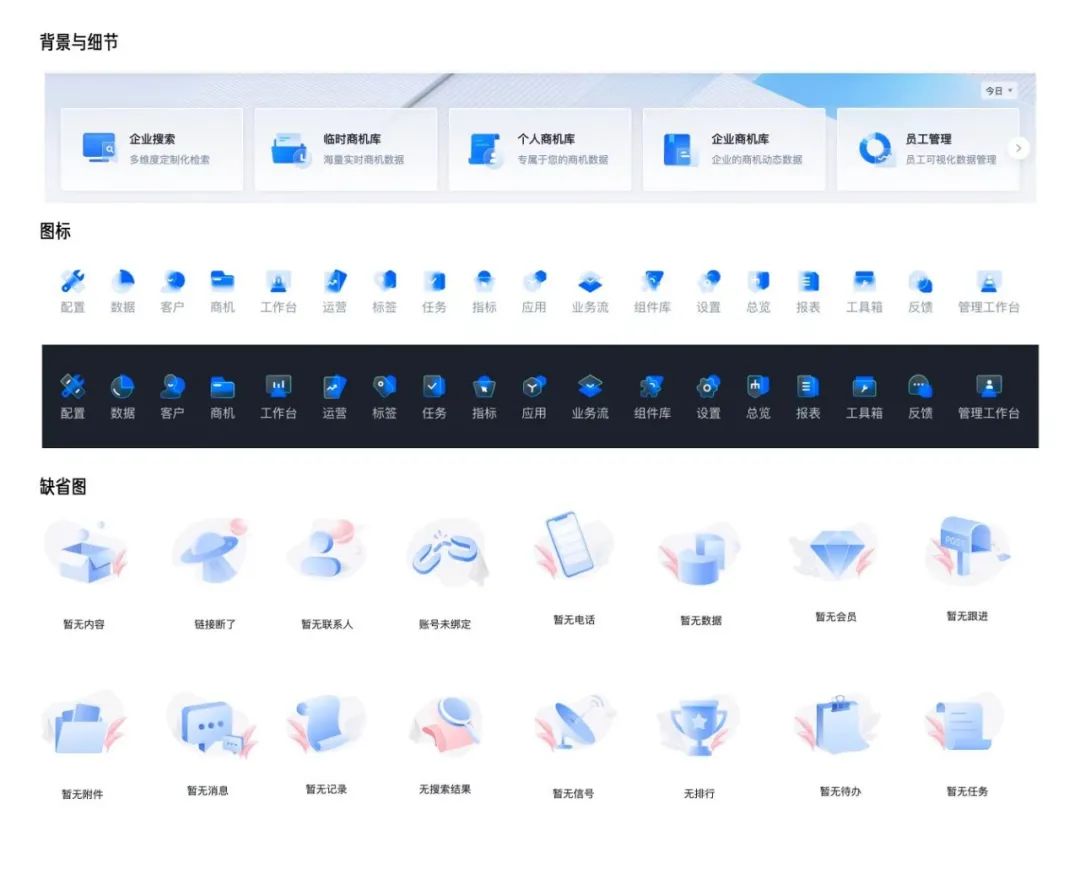
Task: Select the light 指标 icon
Action: [484, 281]
